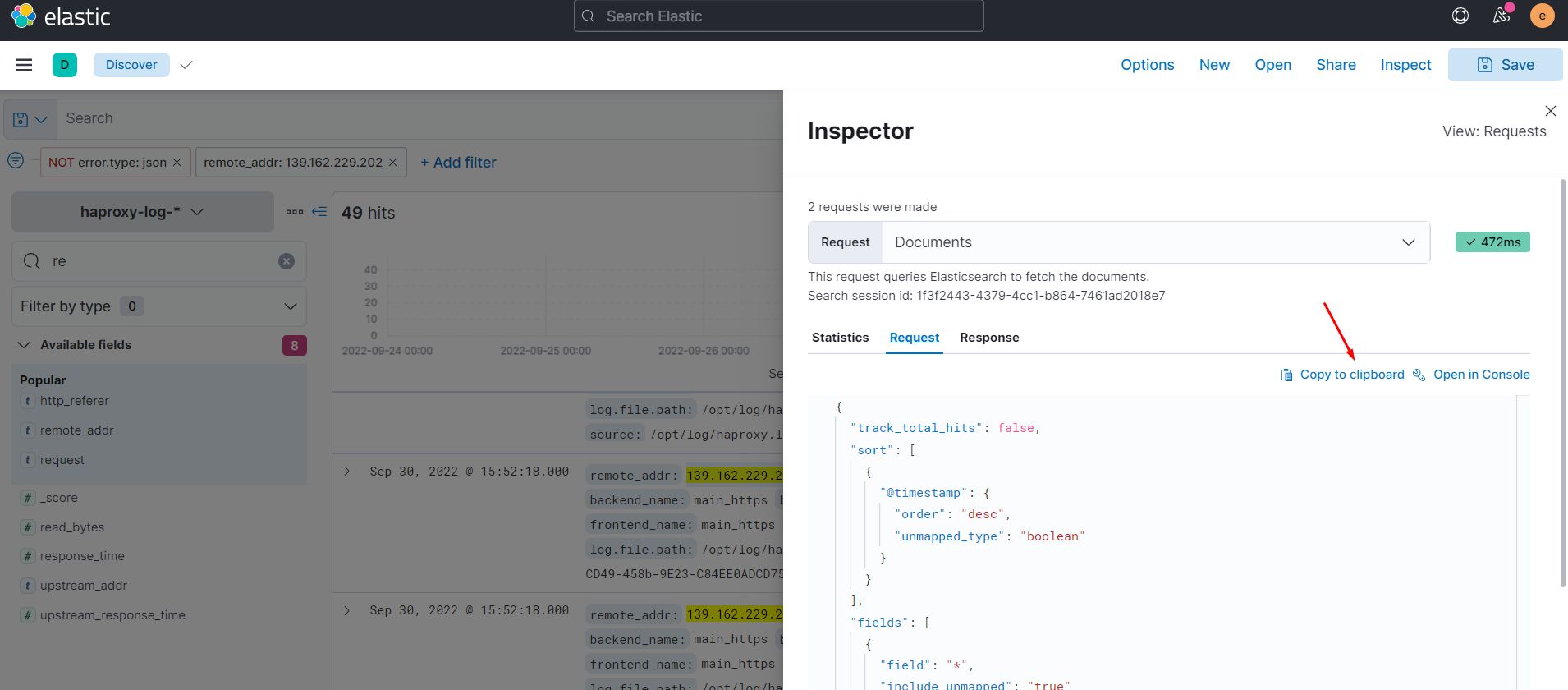The height and width of the screenshot is (690, 1568).
Task: Switch to the Statistics tab
Action: pos(840,338)
